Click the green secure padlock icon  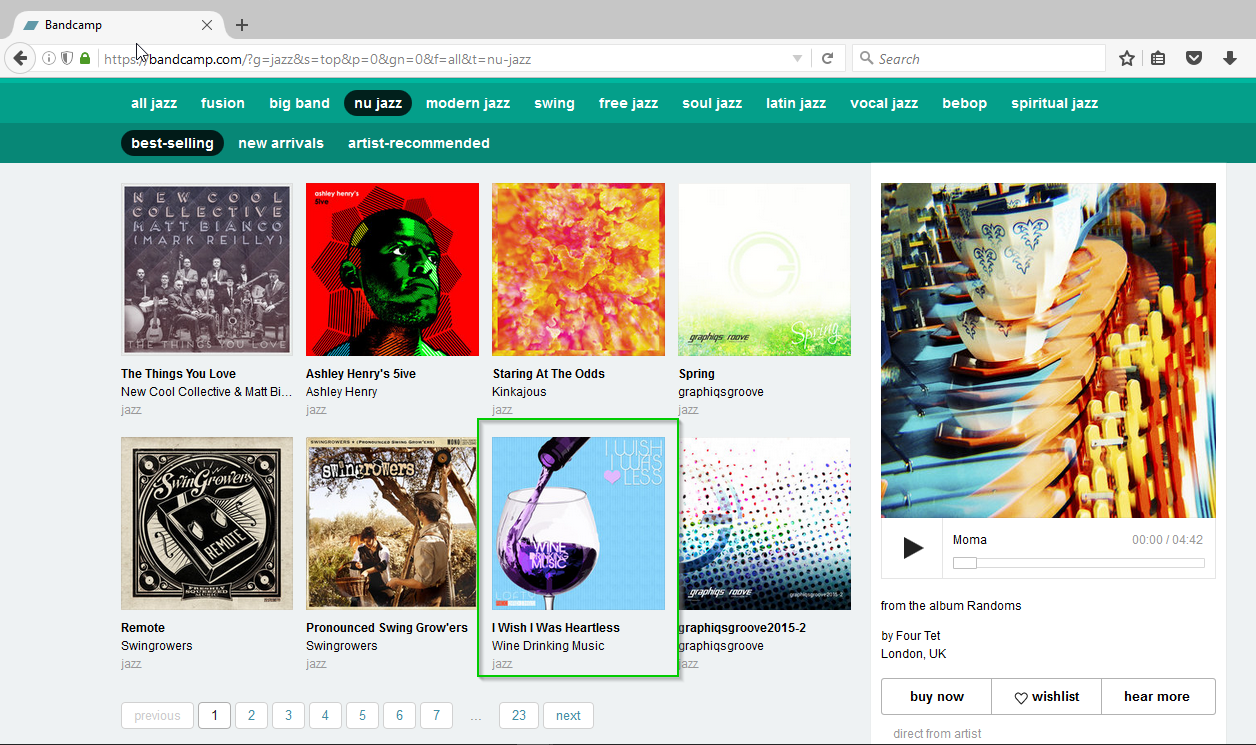[85, 59]
